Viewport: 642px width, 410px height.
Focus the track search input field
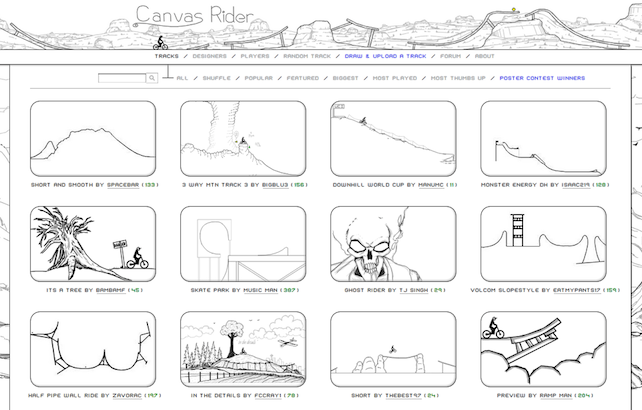(x=123, y=77)
